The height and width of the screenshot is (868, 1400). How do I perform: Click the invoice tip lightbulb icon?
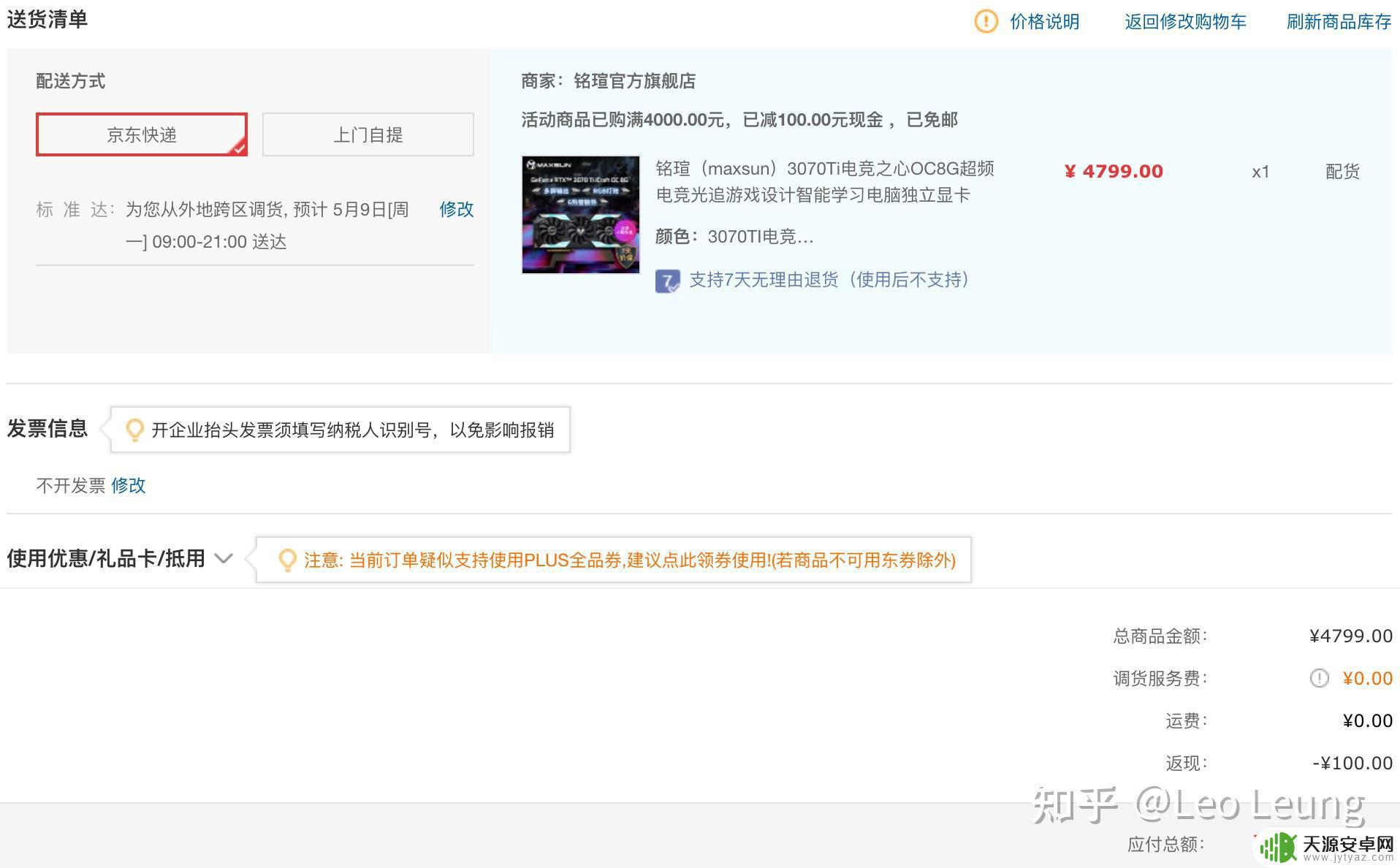pyautogui.click(x=134, y=430)
